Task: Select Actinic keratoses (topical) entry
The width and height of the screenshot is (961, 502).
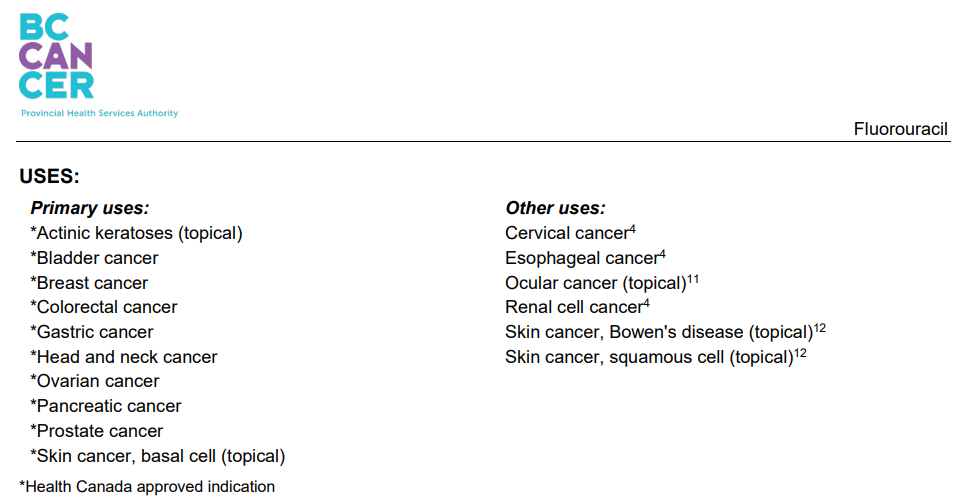Action: tap(137, 234)
